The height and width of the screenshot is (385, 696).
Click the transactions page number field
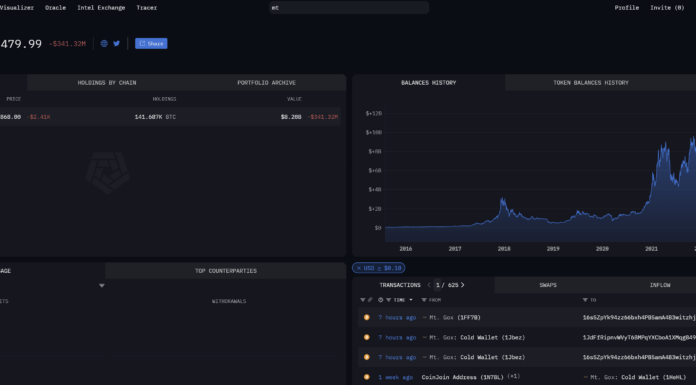[438, 285]
